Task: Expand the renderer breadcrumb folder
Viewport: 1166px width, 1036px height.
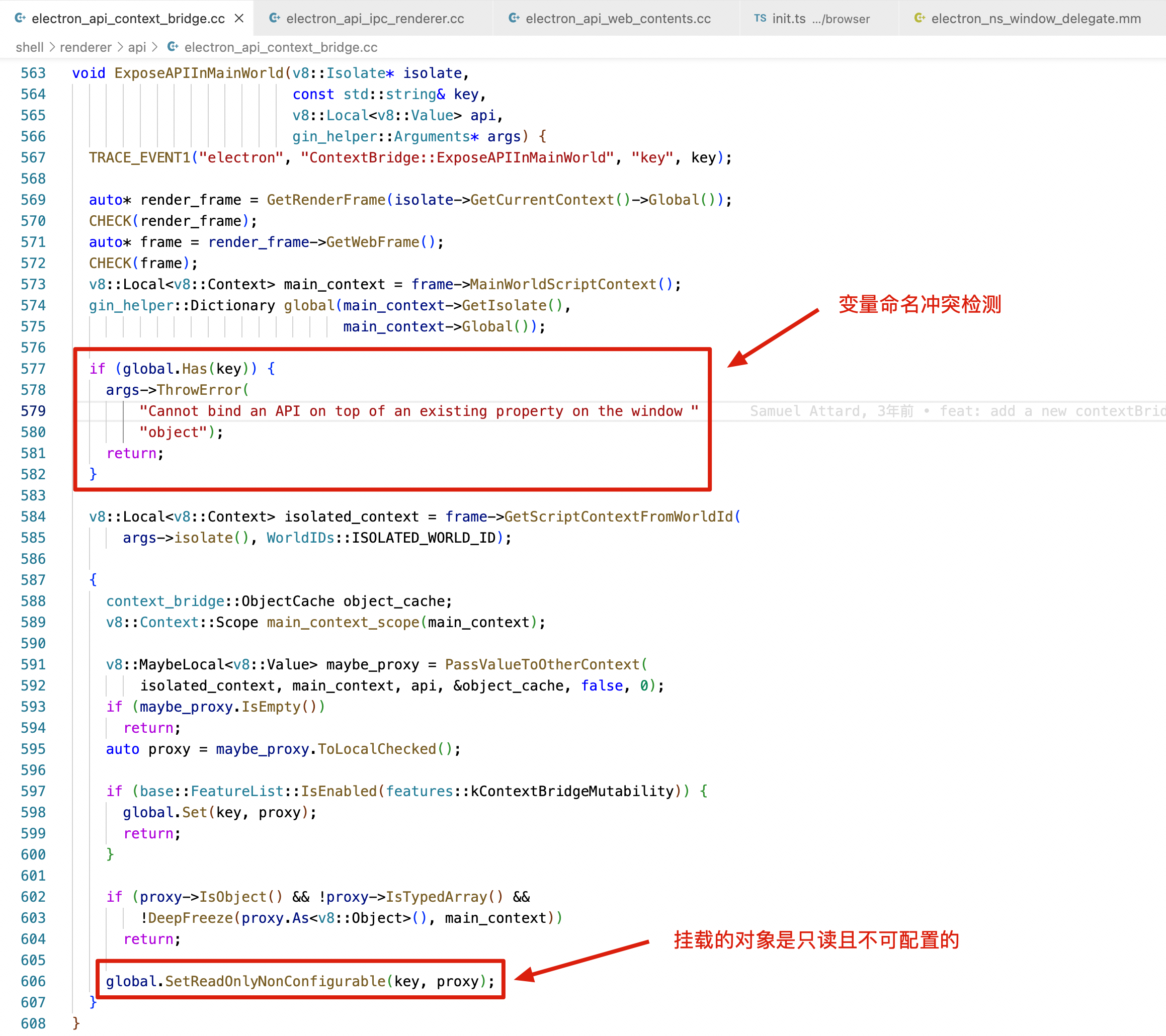Action: click(86, 47)
